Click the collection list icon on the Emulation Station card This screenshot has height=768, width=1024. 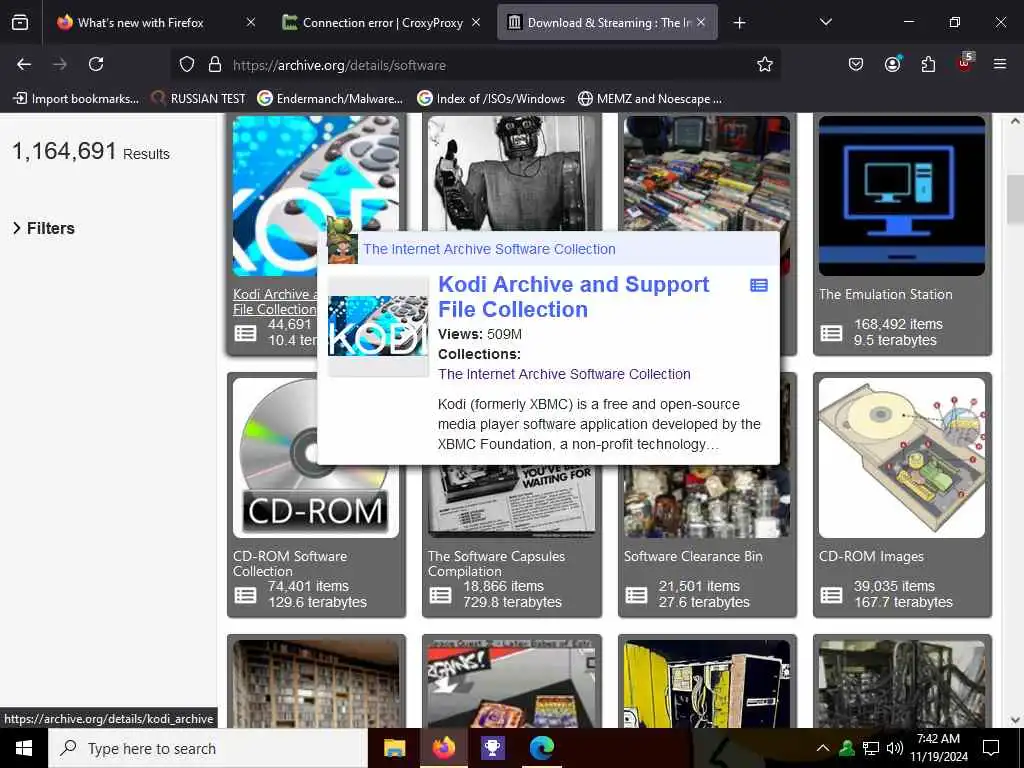[x=831, y=333]
